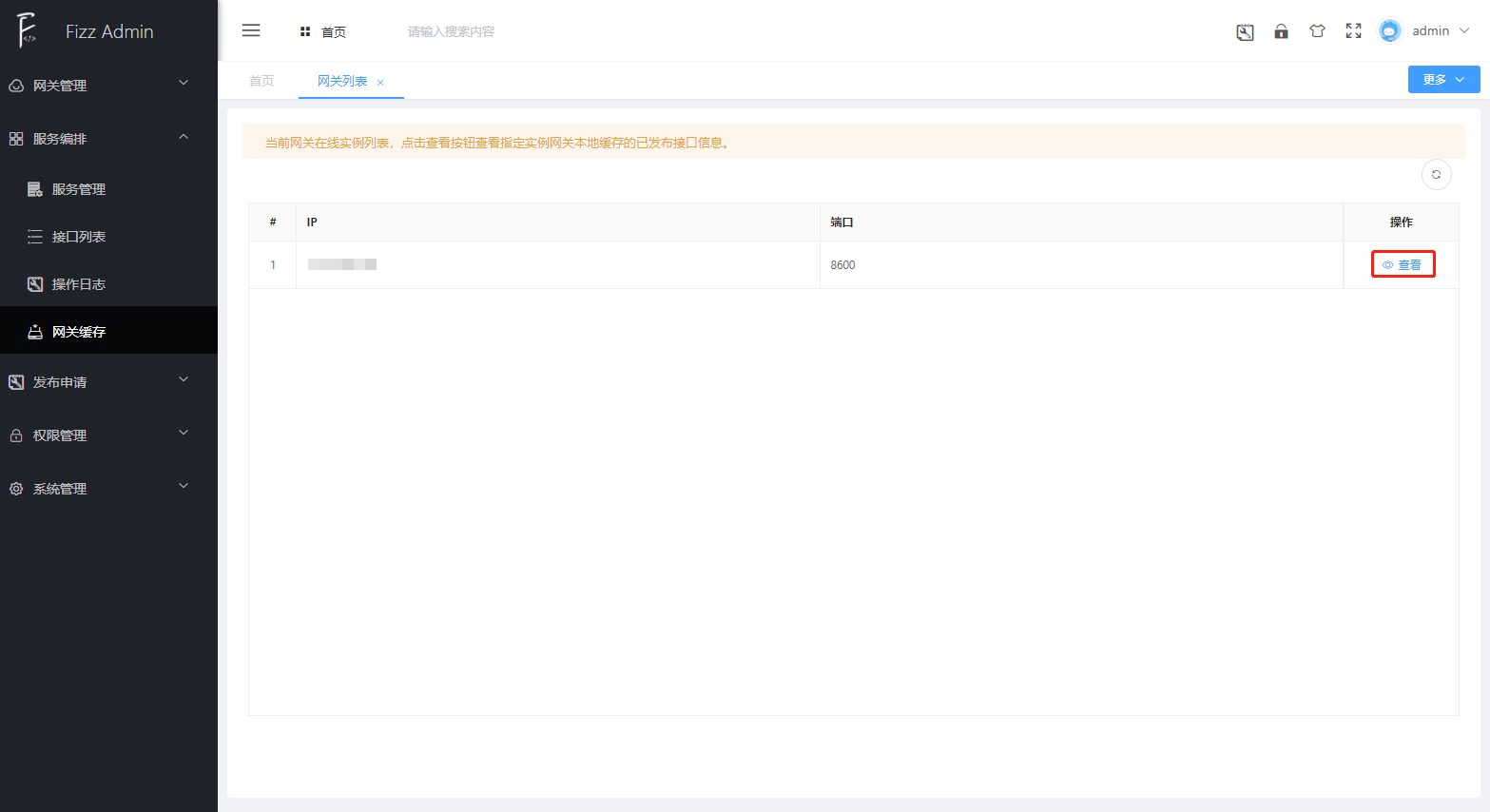Screen dimensions: 1490x812
Task: Click the Fizz Admin title text
Action: (109, 31)
